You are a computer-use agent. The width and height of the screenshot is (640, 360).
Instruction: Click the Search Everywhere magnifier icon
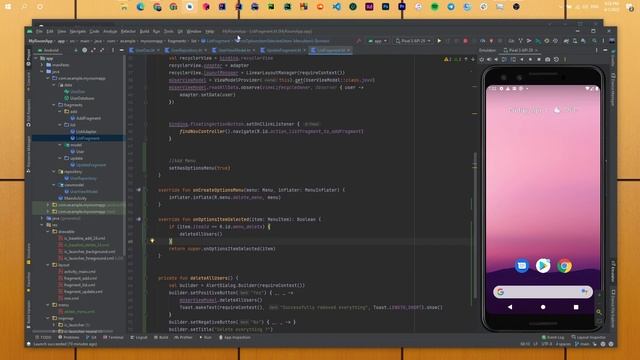(595, 41)
